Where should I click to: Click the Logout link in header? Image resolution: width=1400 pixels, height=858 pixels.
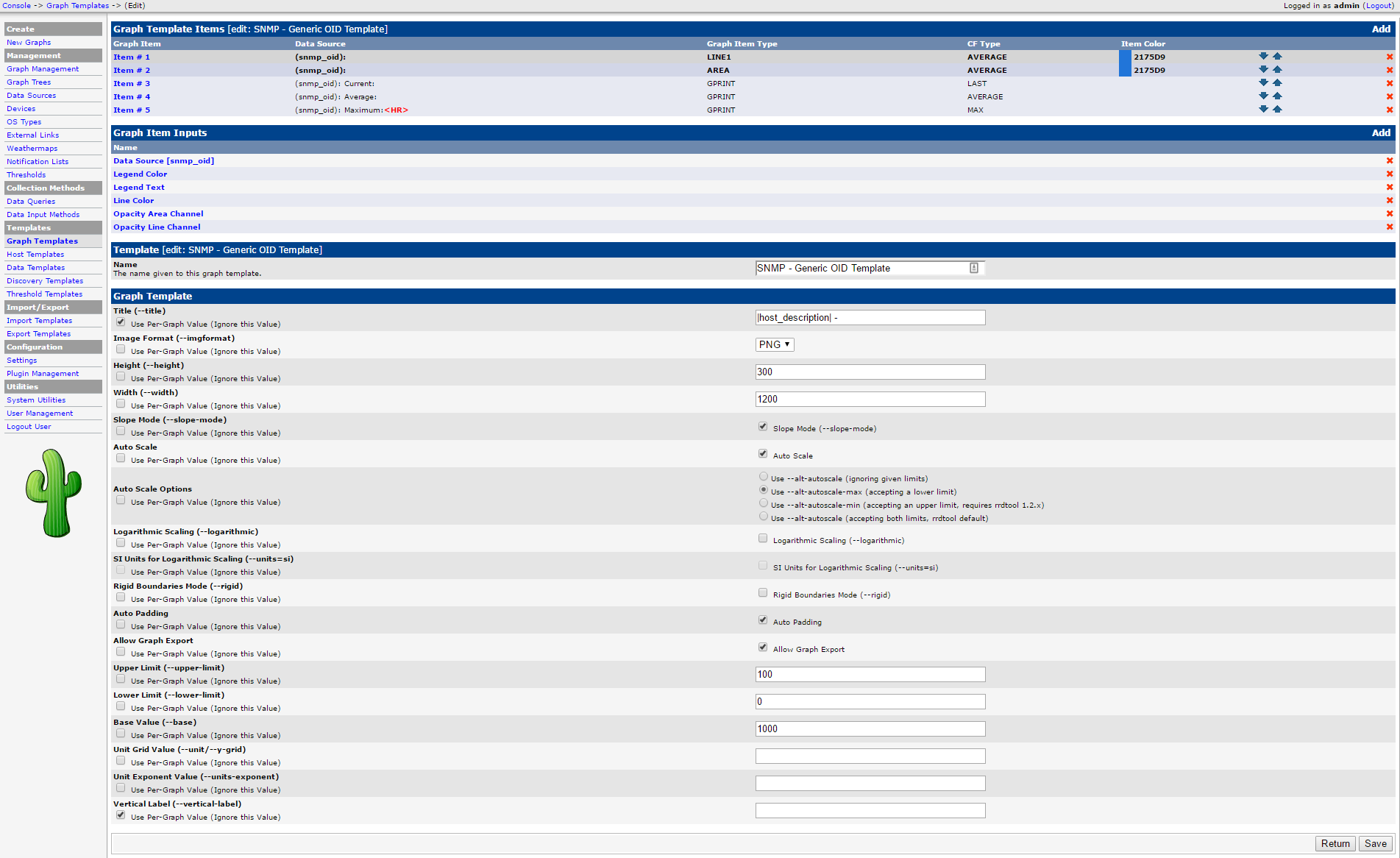click(x=1379, y=6)
